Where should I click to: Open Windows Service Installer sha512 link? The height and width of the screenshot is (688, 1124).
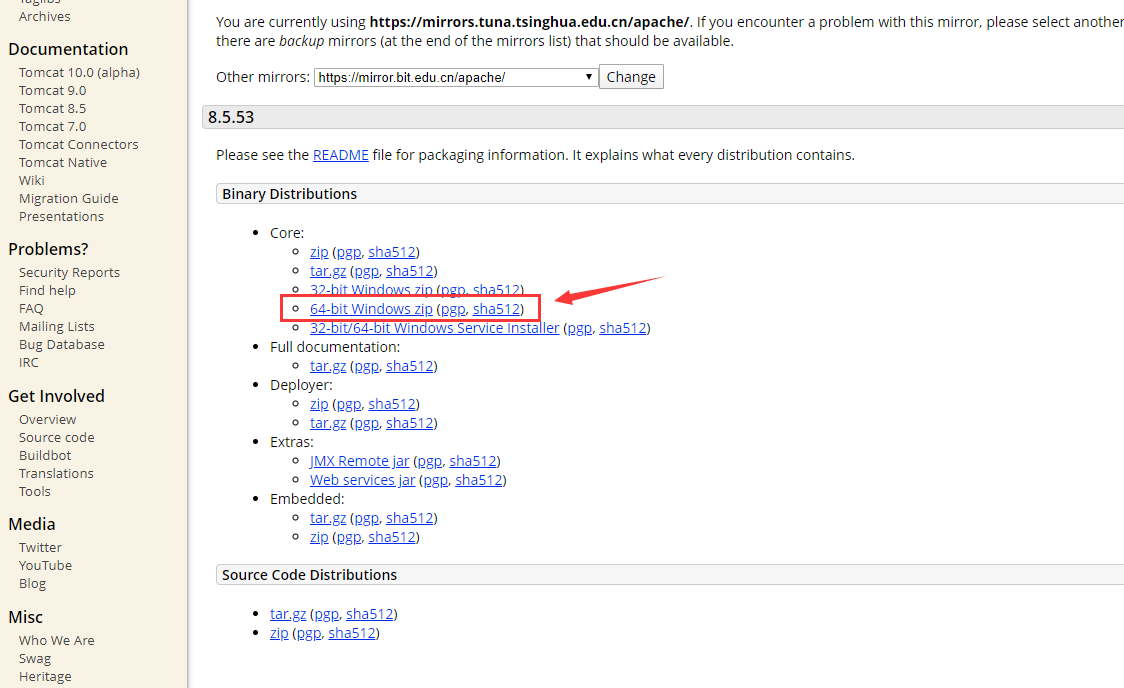coord(623,328)
